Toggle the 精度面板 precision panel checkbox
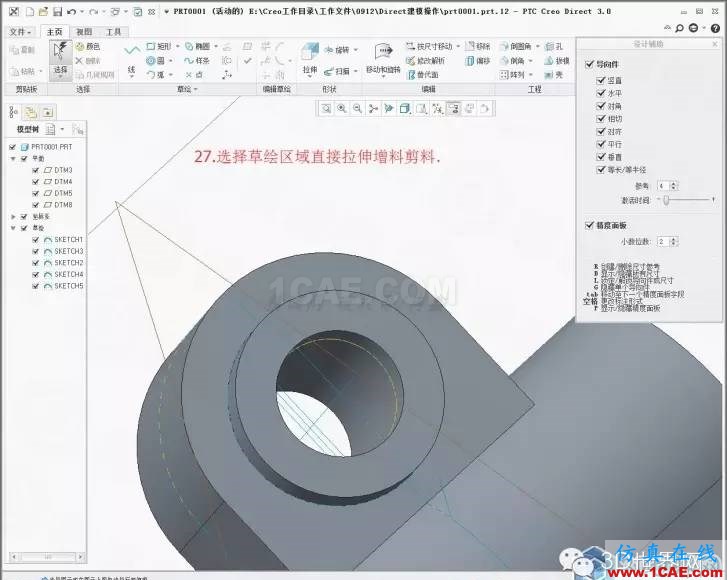The width and height of the screenshot is (727, 580). (x=590, y=225)
